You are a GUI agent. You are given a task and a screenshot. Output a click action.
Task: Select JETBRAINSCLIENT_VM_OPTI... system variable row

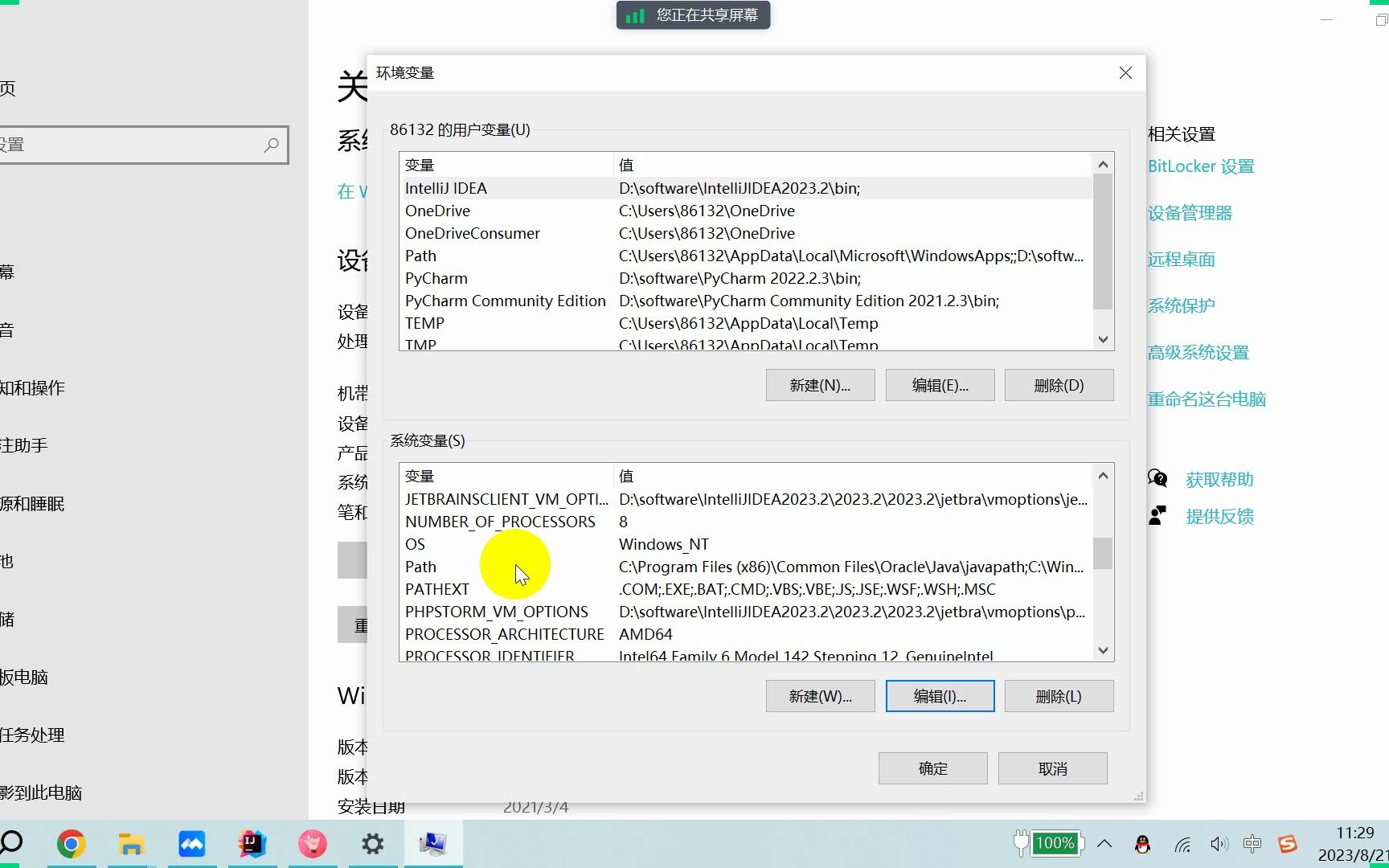[x=746, y=499]
